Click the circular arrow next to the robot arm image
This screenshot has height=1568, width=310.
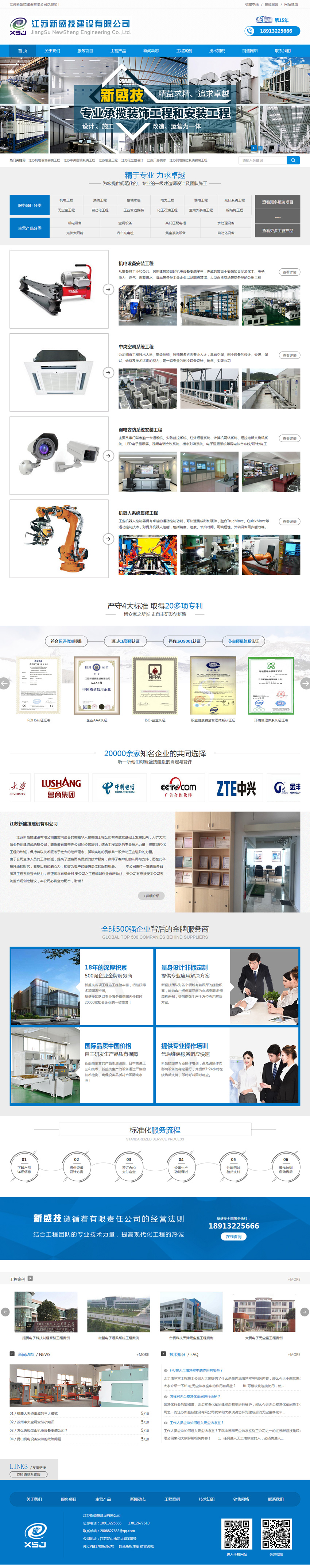(x=108, y=539)
